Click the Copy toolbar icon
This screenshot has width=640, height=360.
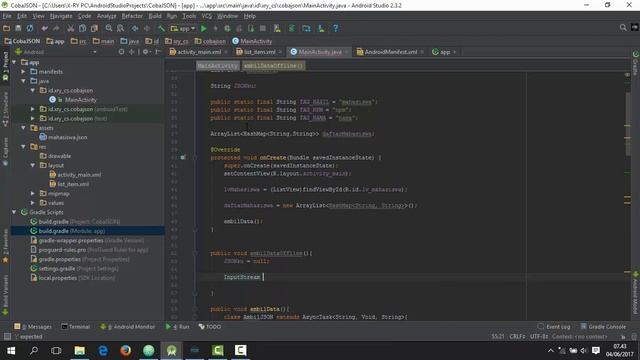(82, 28)
